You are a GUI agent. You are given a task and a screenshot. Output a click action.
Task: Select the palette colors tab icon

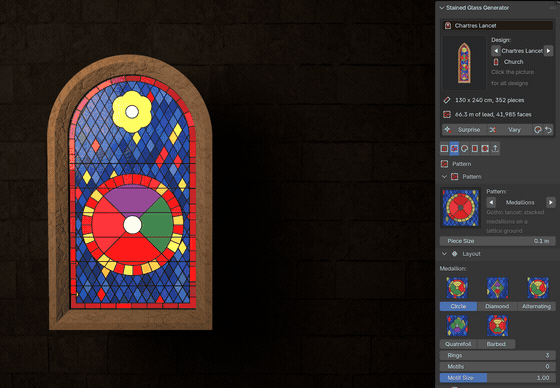pos(465,149)
